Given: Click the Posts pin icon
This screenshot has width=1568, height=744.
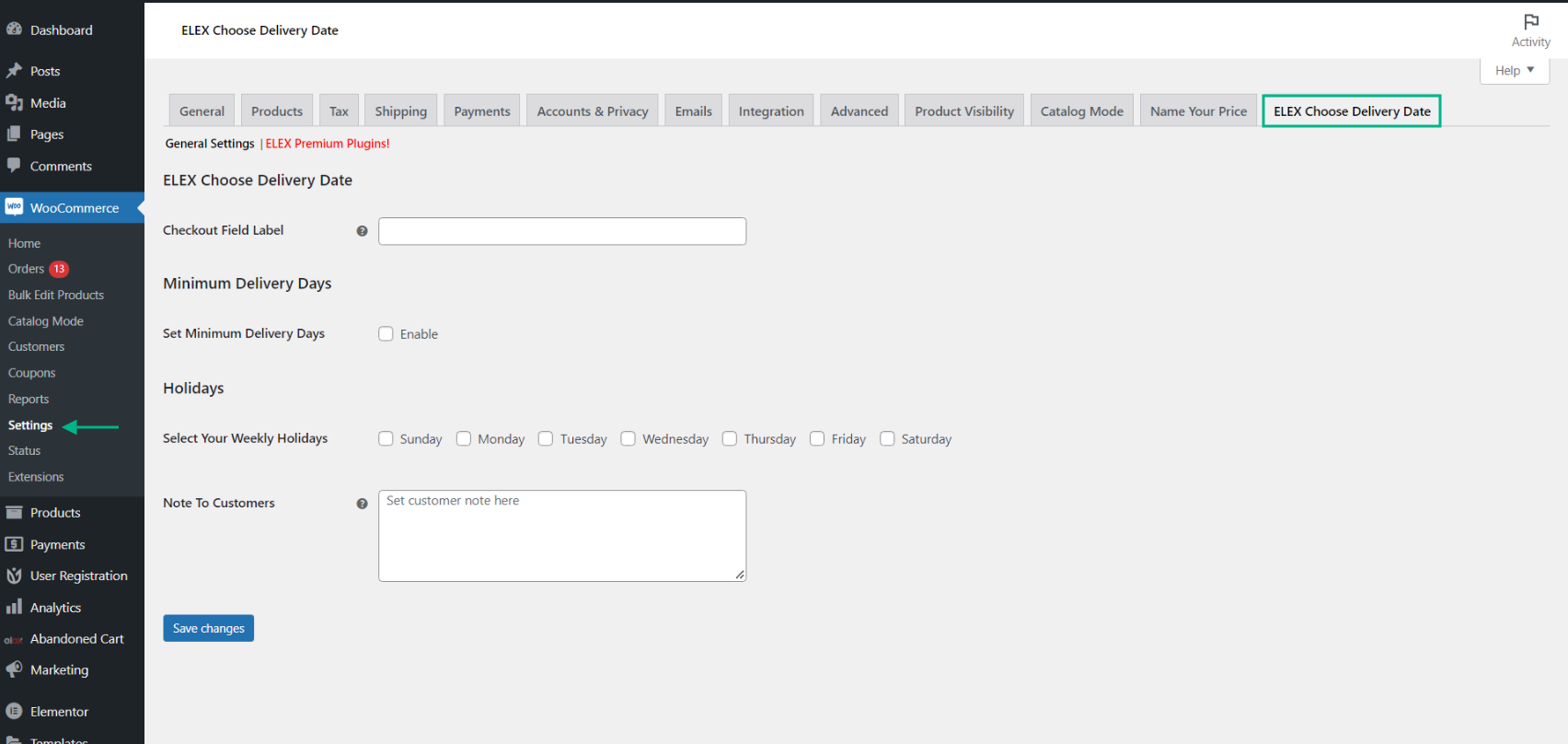Looking at the screenshot, I should pyautogui.click(x=14, y=71).
